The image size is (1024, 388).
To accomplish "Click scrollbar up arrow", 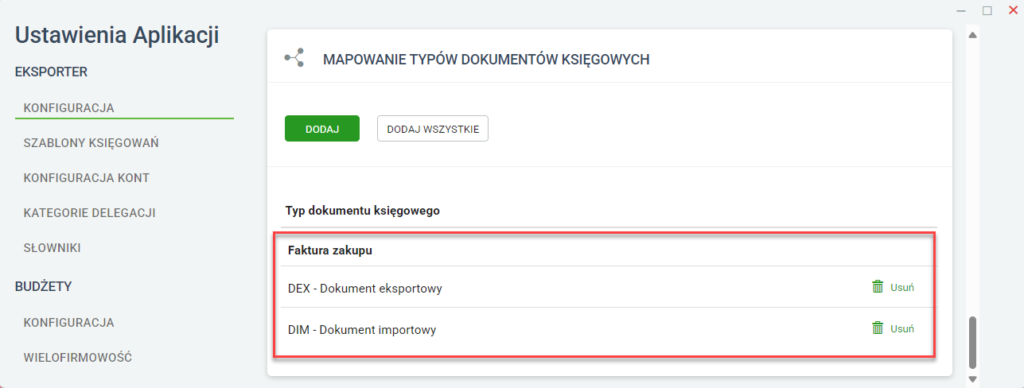I will pos(972,35).
